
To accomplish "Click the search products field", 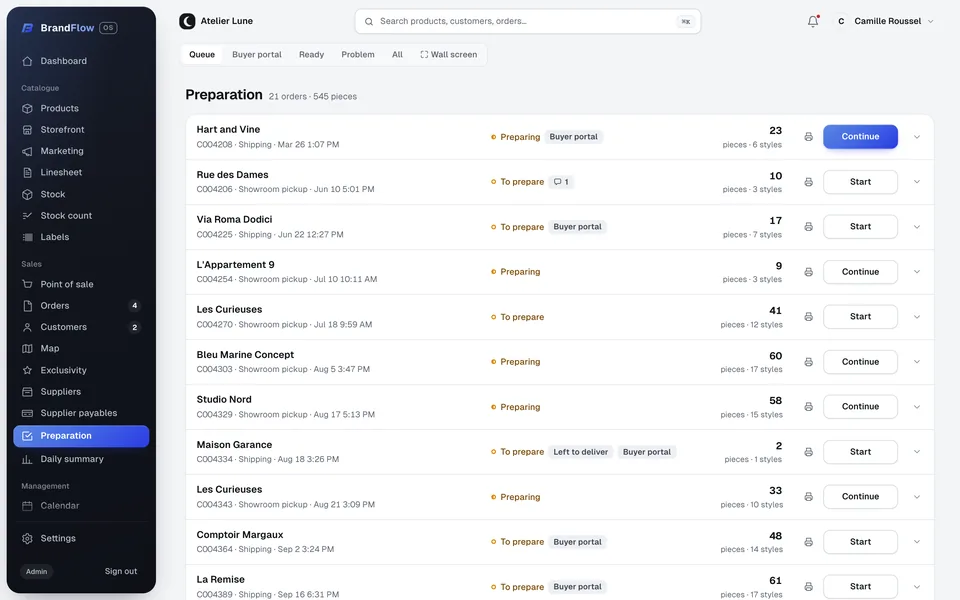I will pos(528,21).
